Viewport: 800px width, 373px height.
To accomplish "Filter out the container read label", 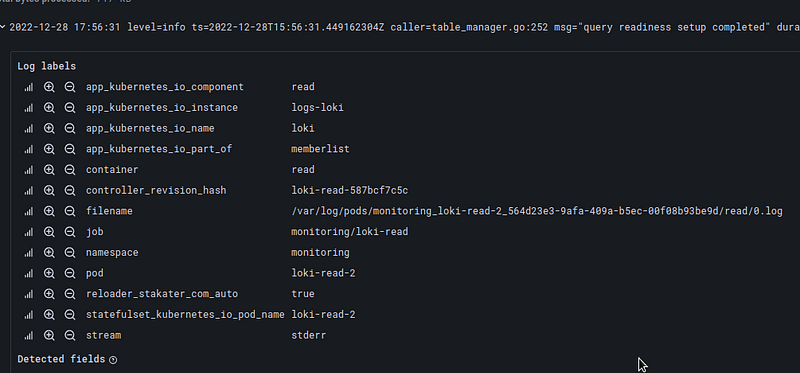I will tap(70, 170).
